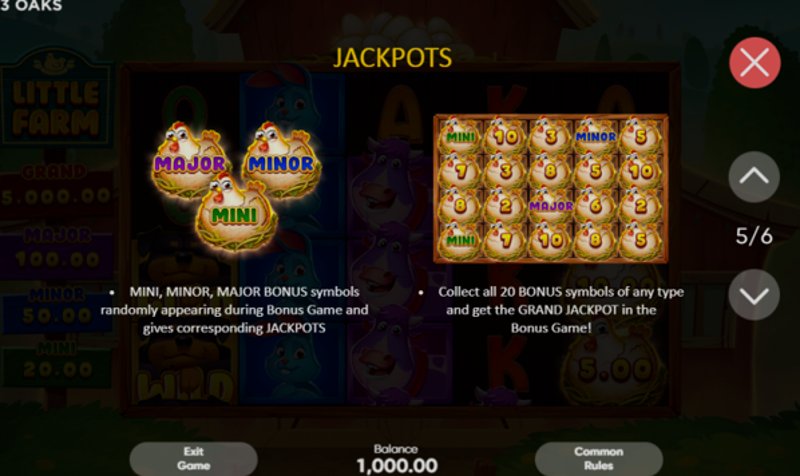Click the Little Farm logo sign

pyautogui.click(x=56, y=98)
